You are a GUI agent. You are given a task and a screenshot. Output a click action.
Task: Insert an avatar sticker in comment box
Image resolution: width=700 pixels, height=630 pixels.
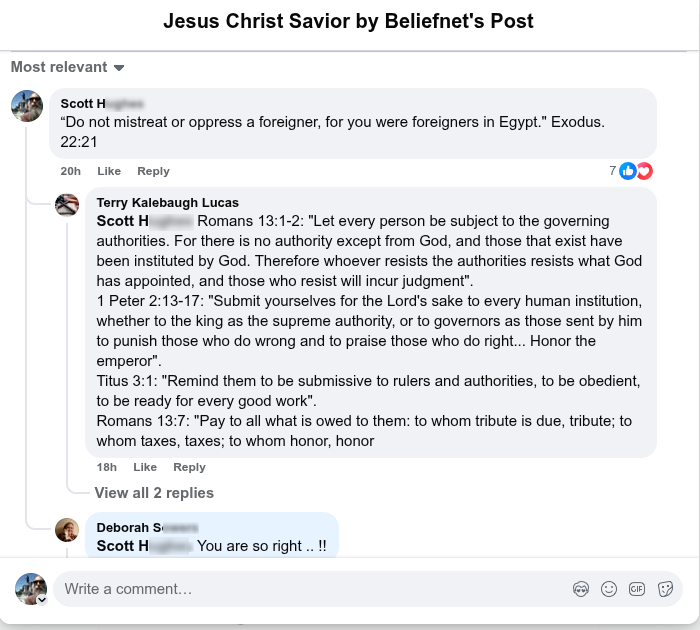pyautogui.click(x=580, y=589)
